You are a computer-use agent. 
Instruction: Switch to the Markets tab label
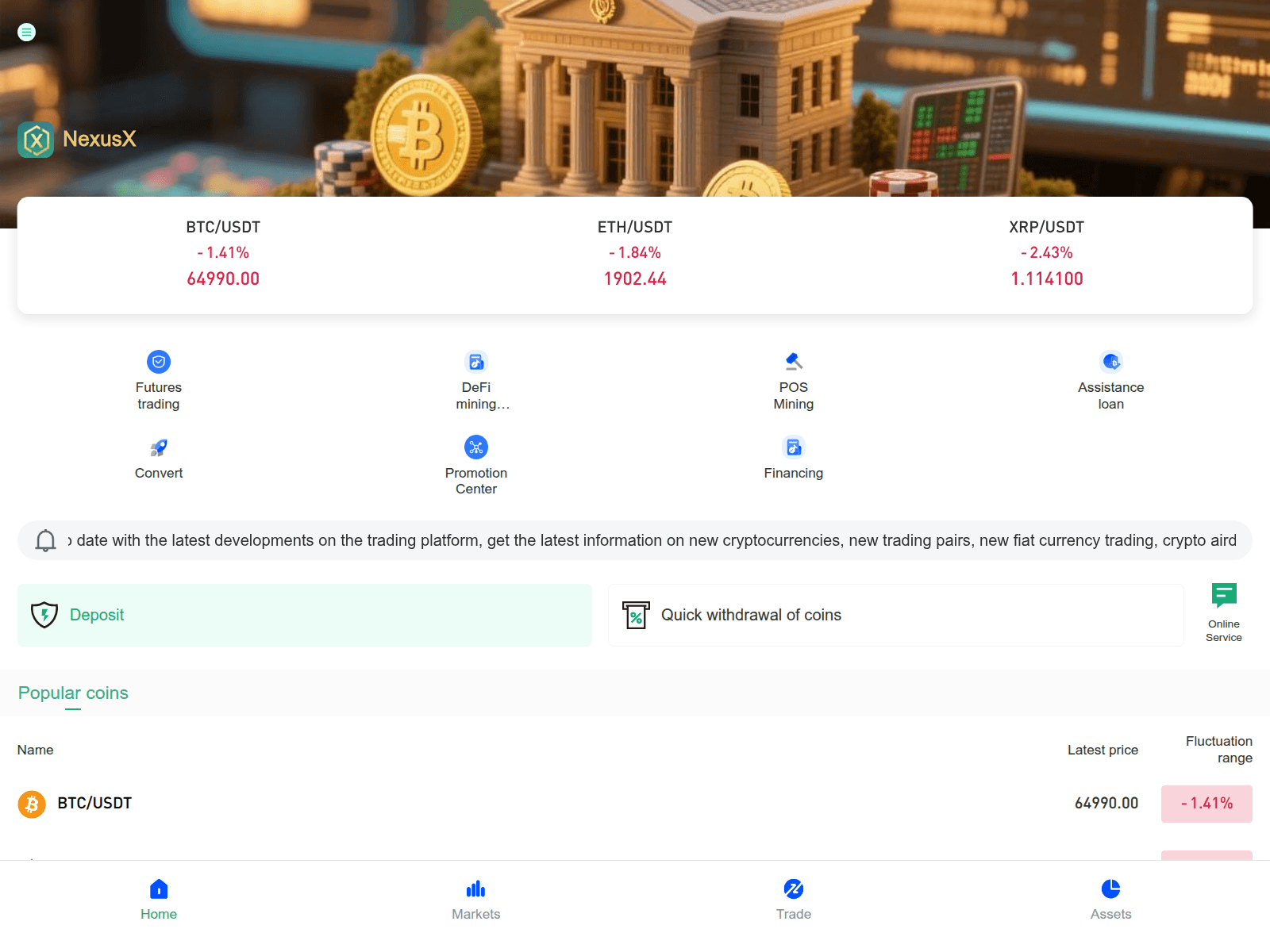click(x=476, y=914)
